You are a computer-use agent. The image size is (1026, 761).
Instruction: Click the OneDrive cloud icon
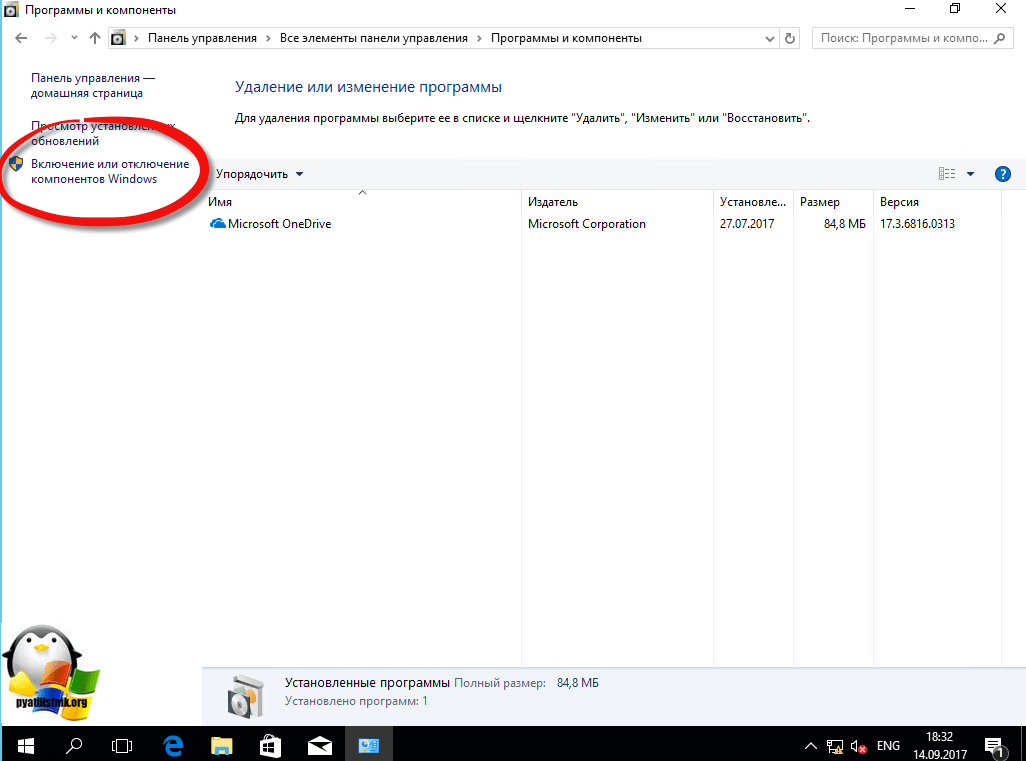217,224
